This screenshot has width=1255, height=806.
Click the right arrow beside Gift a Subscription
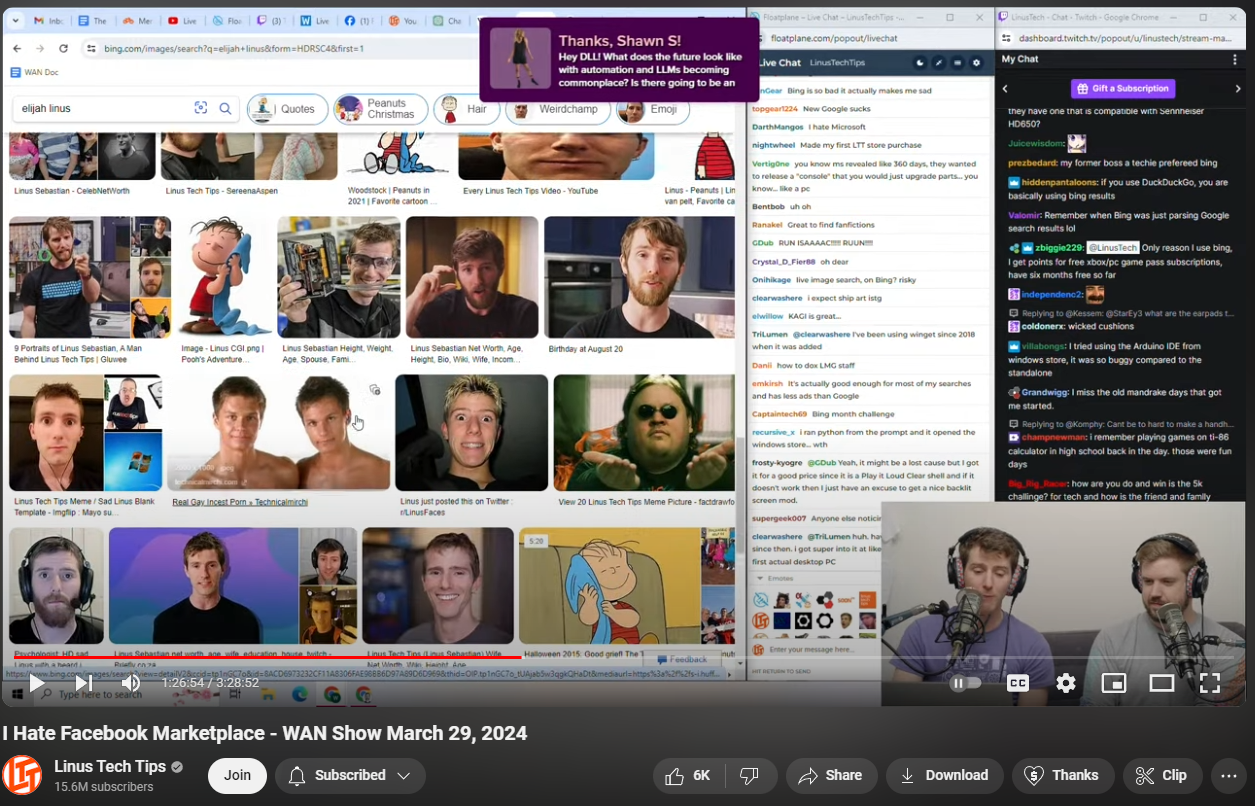click(1238, 88)
